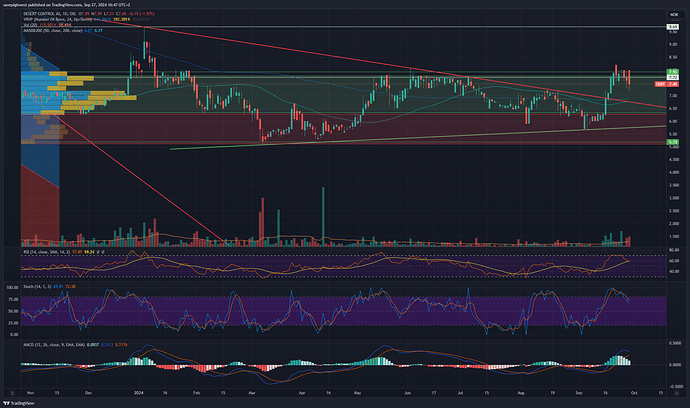Click the Mar label on time axis
The width and height of the screenshot is (690, 408).
pyautogui.click(x=252, y=393)
